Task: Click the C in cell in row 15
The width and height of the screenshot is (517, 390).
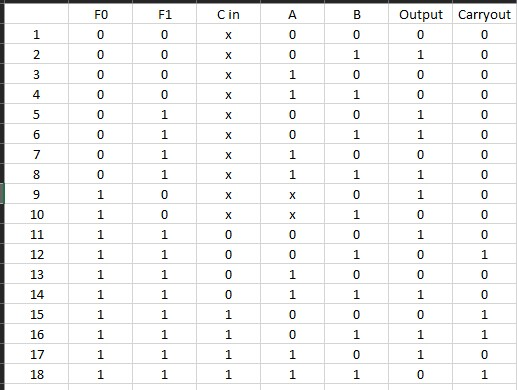Action: pyautogui.click(x=228, y=314)
